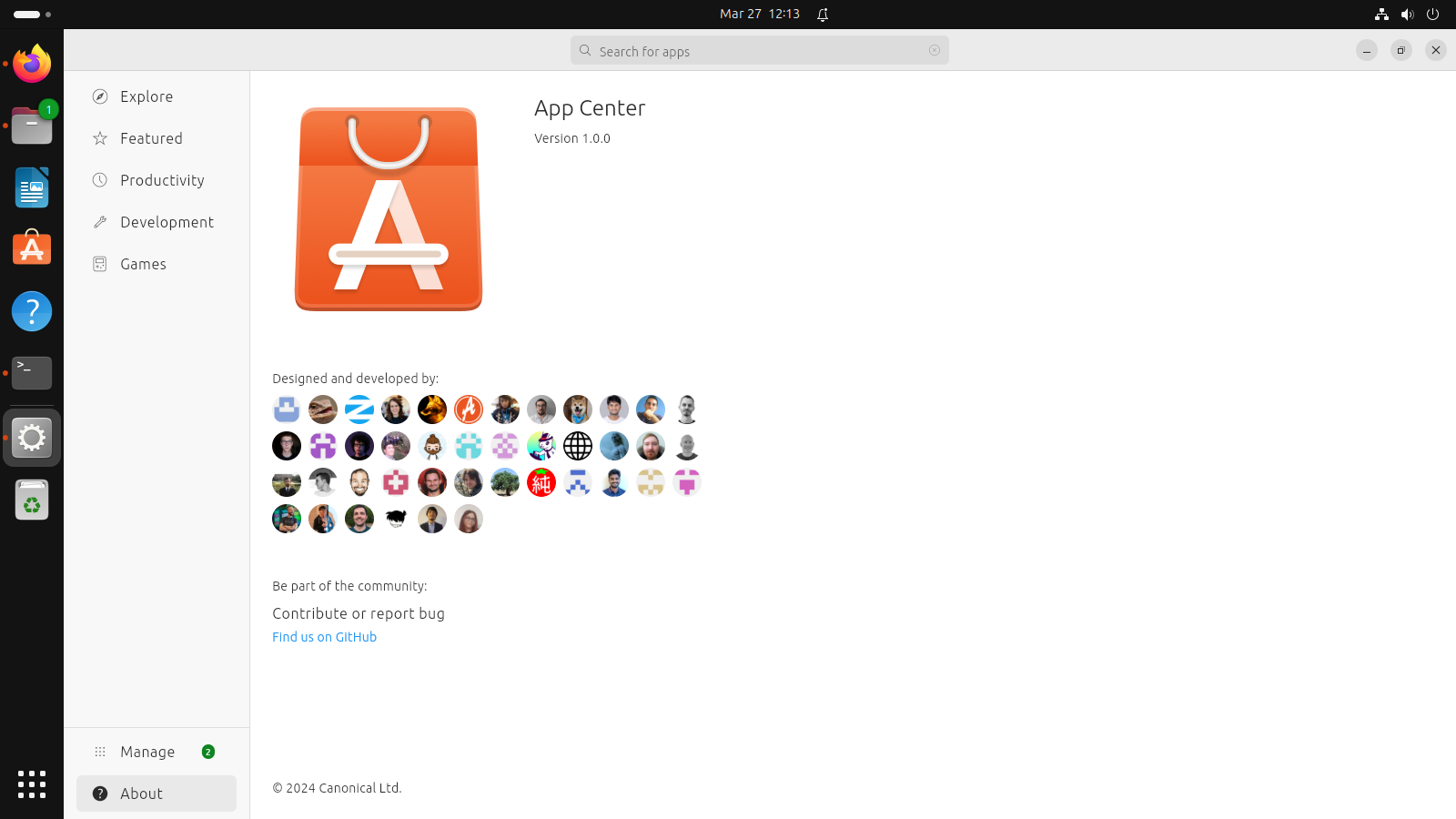This screenshot has width=1456, height=819.
Task: Click the cartoon unicorn avatar
Action: (x=541, y=446)
